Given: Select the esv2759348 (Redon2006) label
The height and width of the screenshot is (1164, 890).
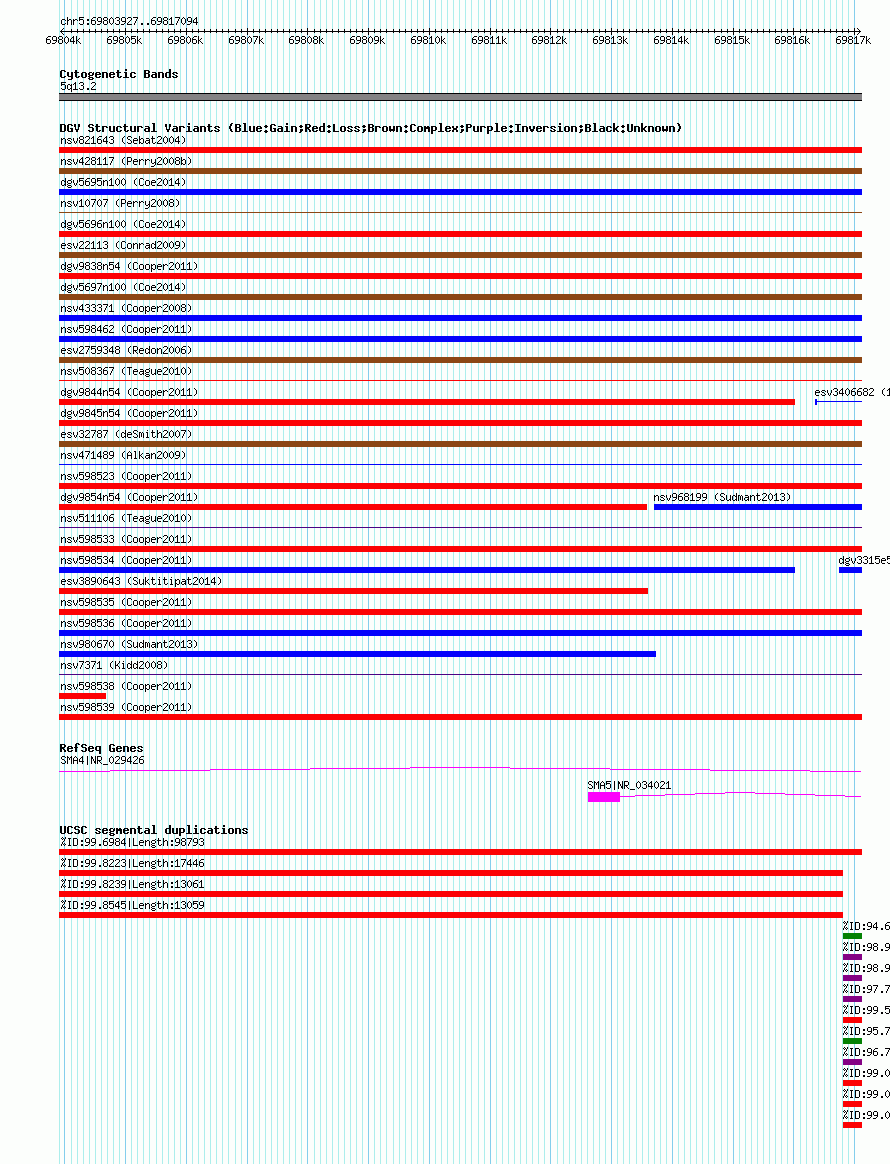Looking at the screenshot, I should coord(126,350).
